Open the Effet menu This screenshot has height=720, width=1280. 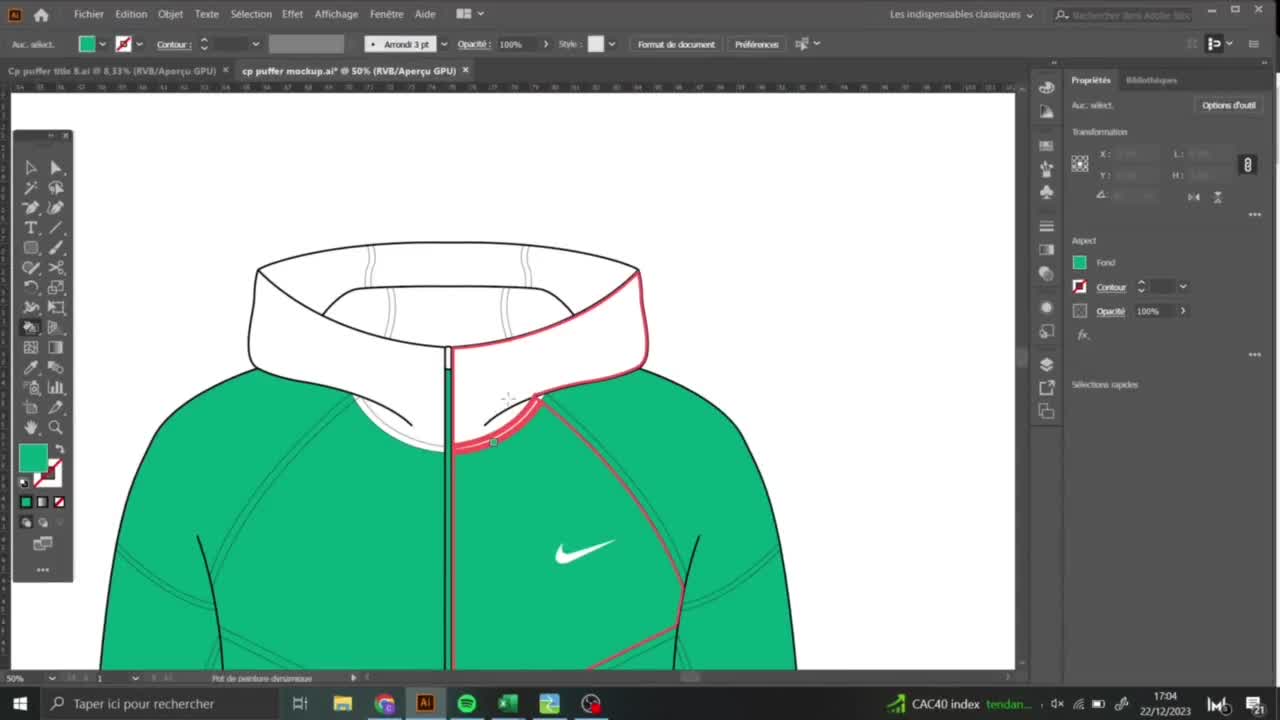click(292, 14)
